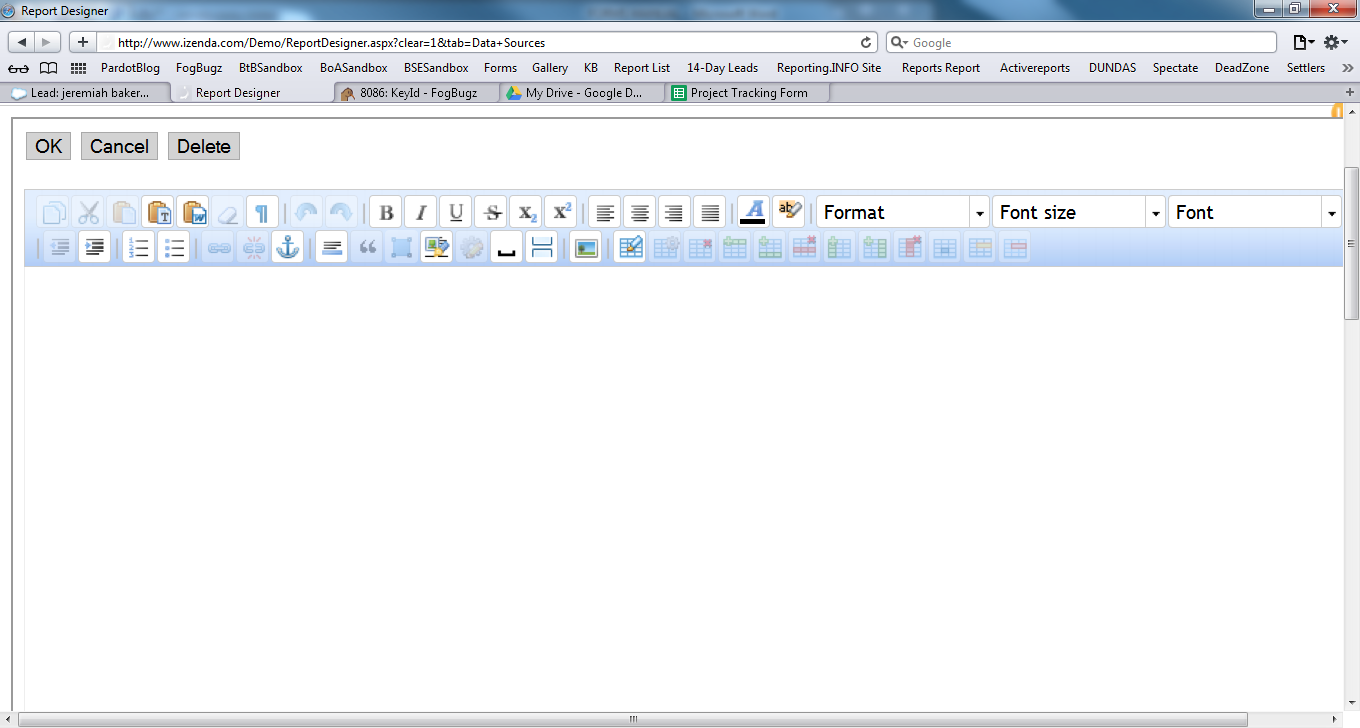Click the Google search field
The width and height of the screenshot is (1360, 728).
pyautogui.click(x=1081, y=43)
